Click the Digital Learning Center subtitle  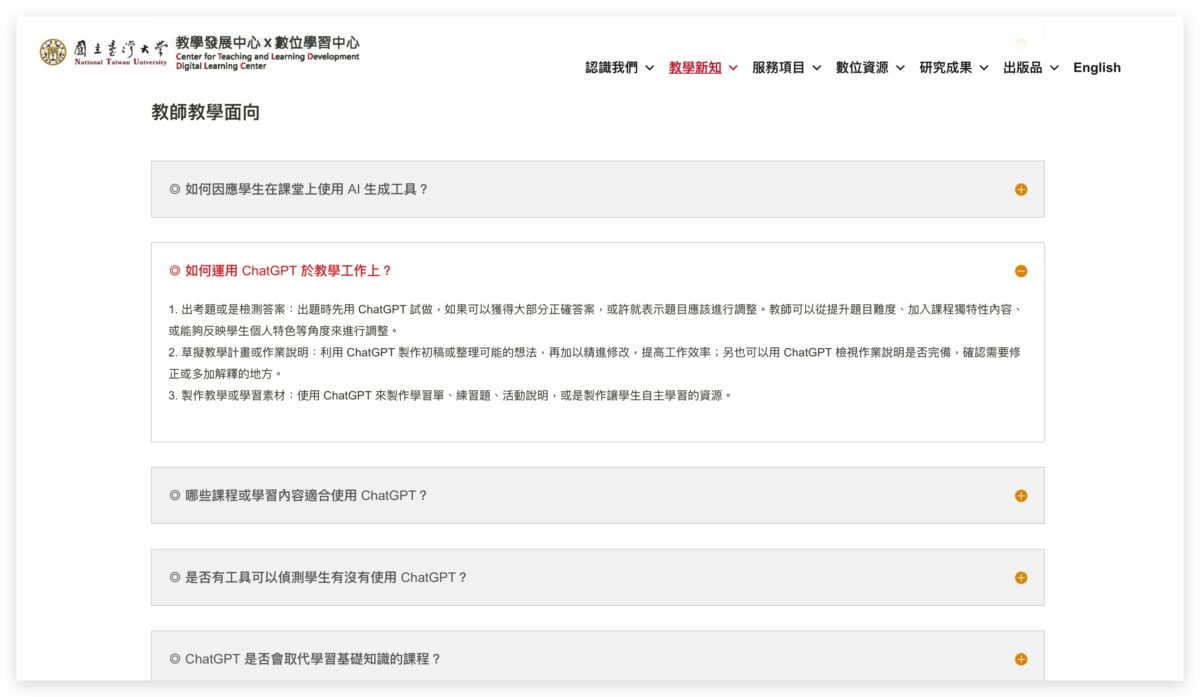(x=219, y=66)
